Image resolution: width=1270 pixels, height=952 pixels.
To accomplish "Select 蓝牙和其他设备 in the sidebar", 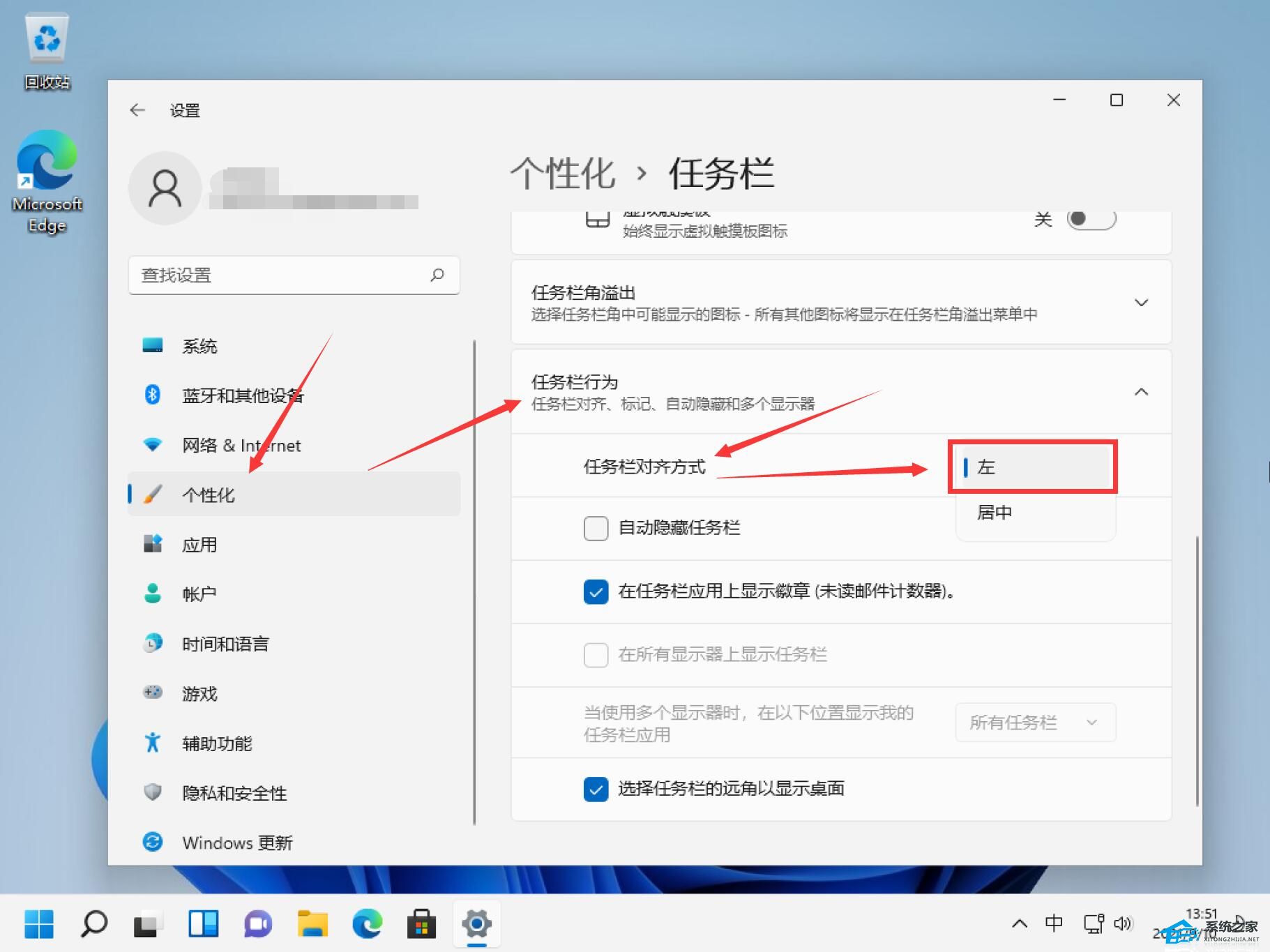I will pyautogui.click(x=243, y=395).
